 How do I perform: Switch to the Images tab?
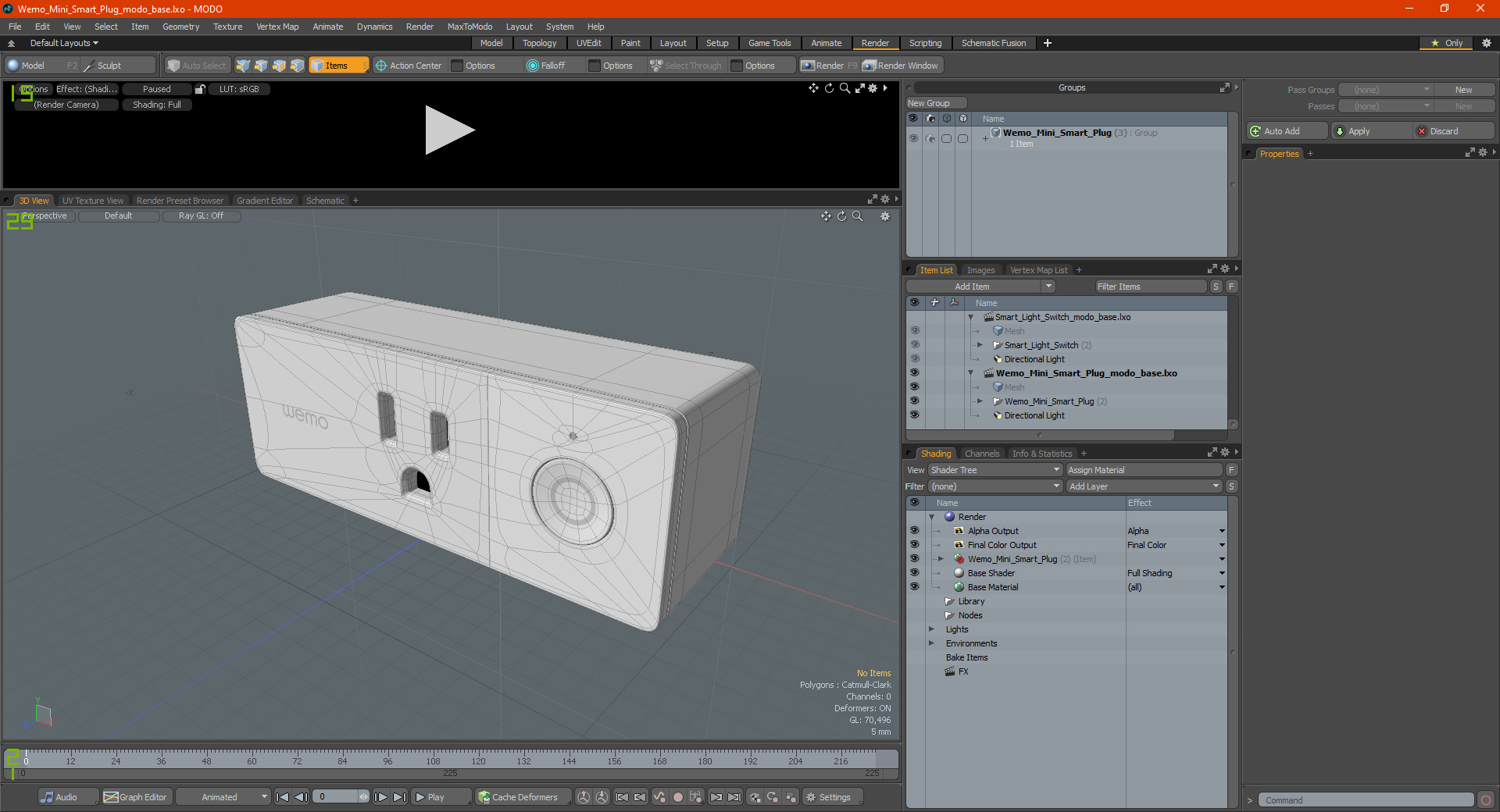click(980, 270)
